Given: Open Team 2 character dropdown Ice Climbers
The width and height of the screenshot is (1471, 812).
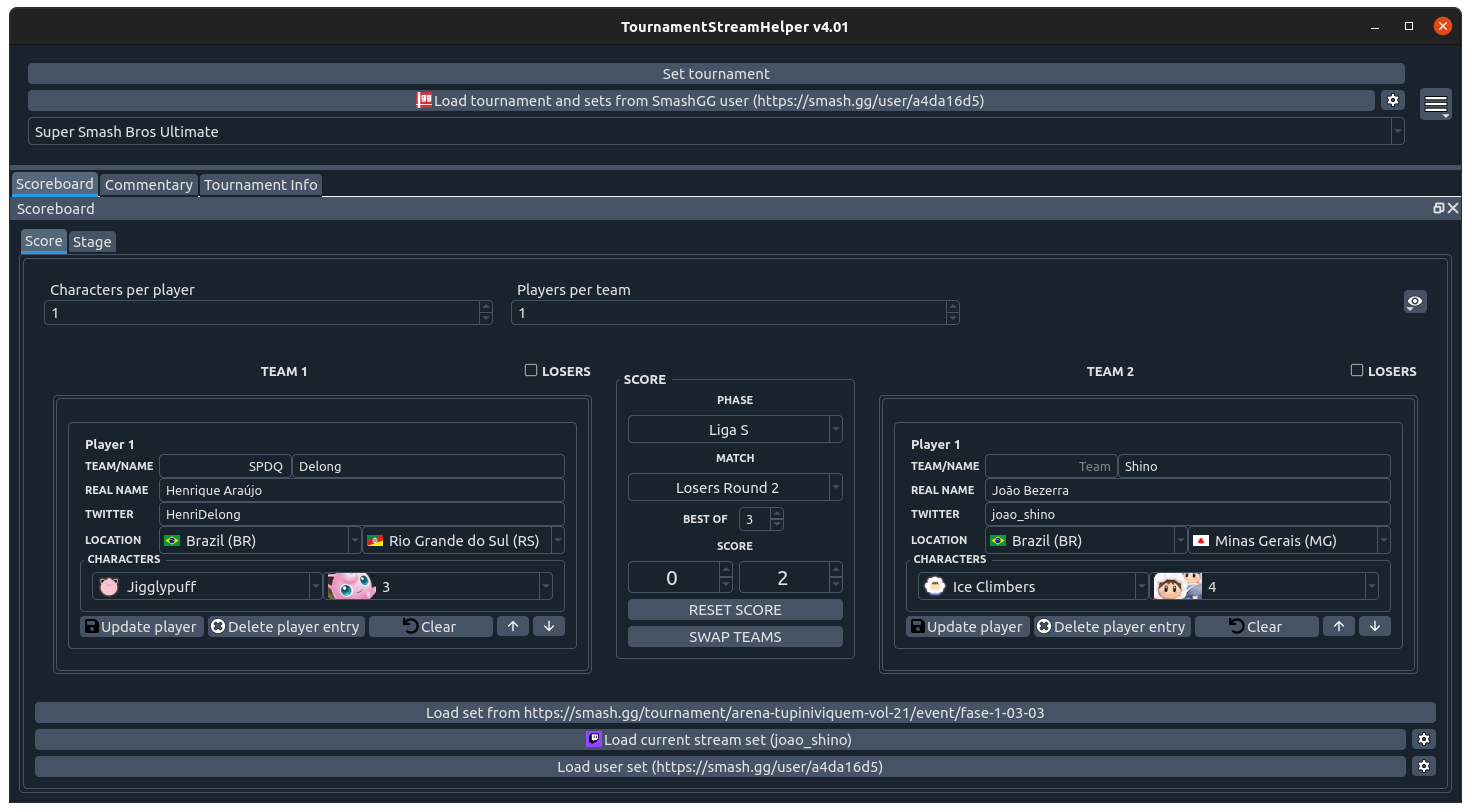Looking at the screenshot, I should click(1033, 586).
